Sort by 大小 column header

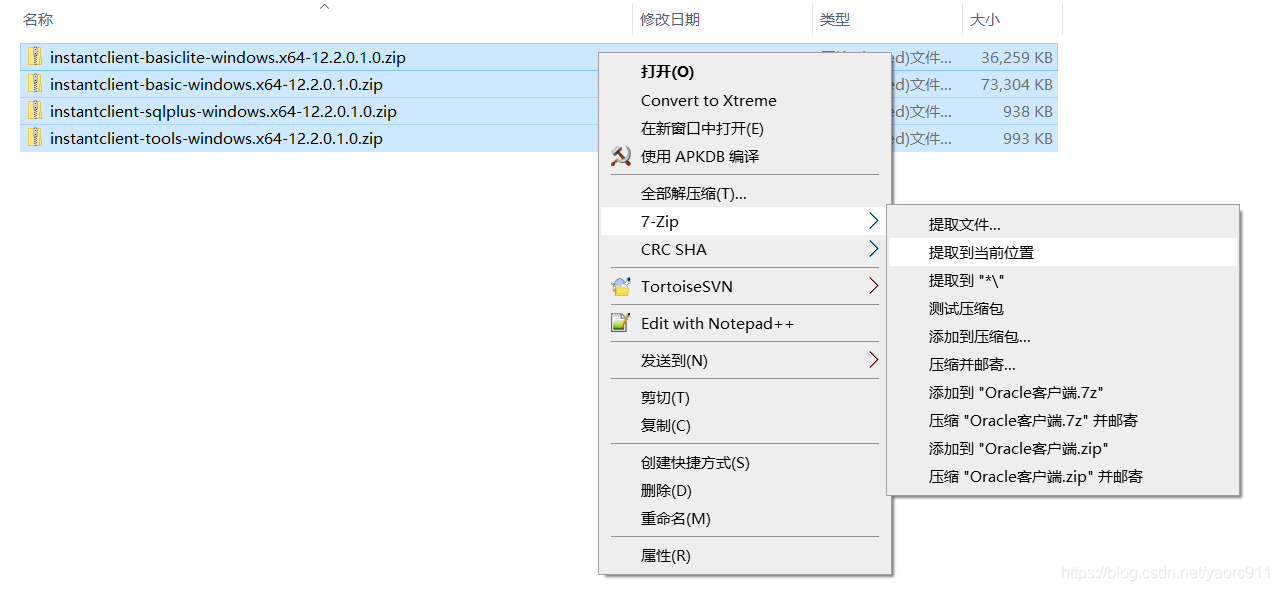tap(984, 19)
